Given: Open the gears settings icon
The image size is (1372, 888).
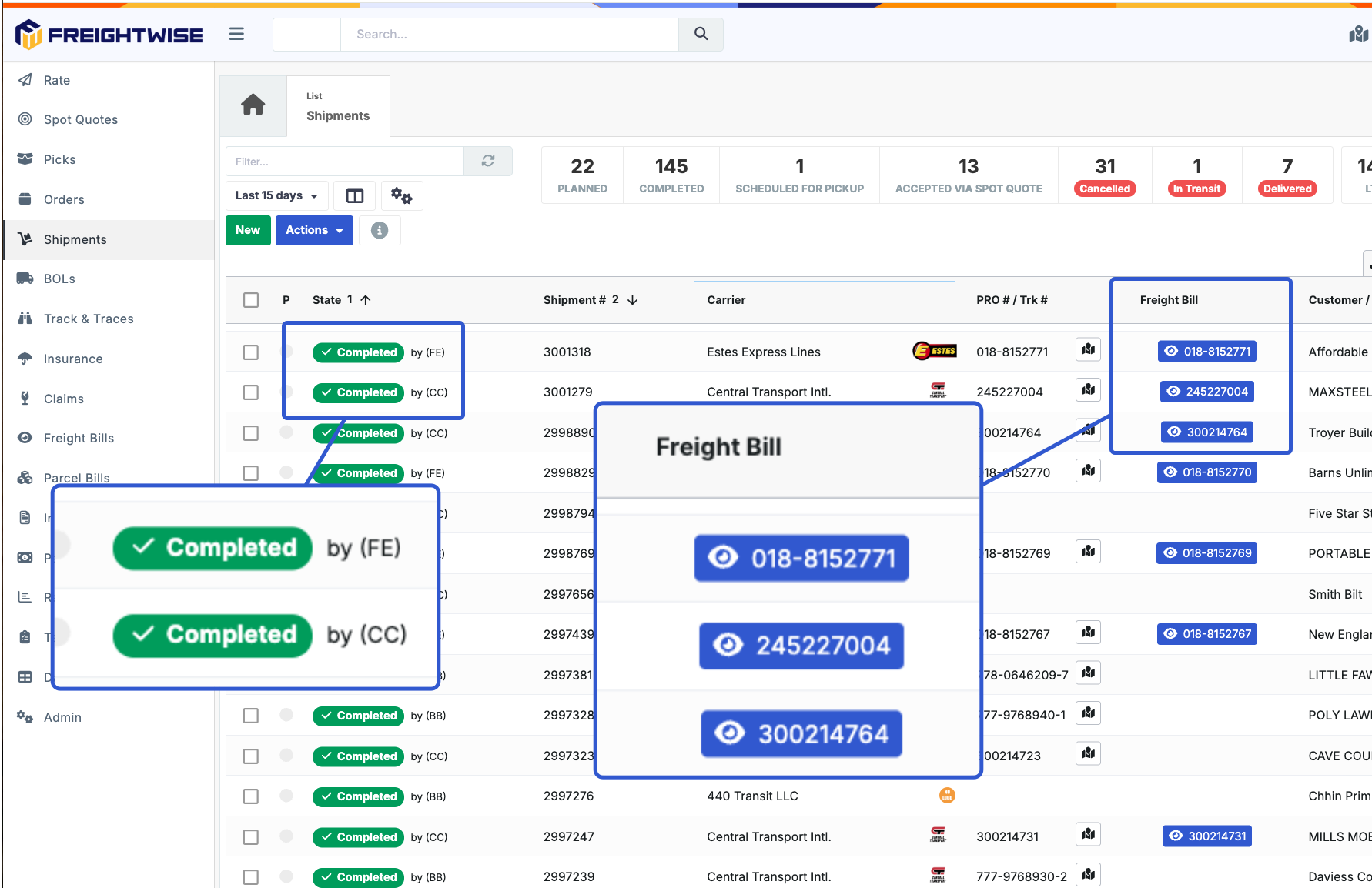Looking at the screenshot, I should click(401, 195).
